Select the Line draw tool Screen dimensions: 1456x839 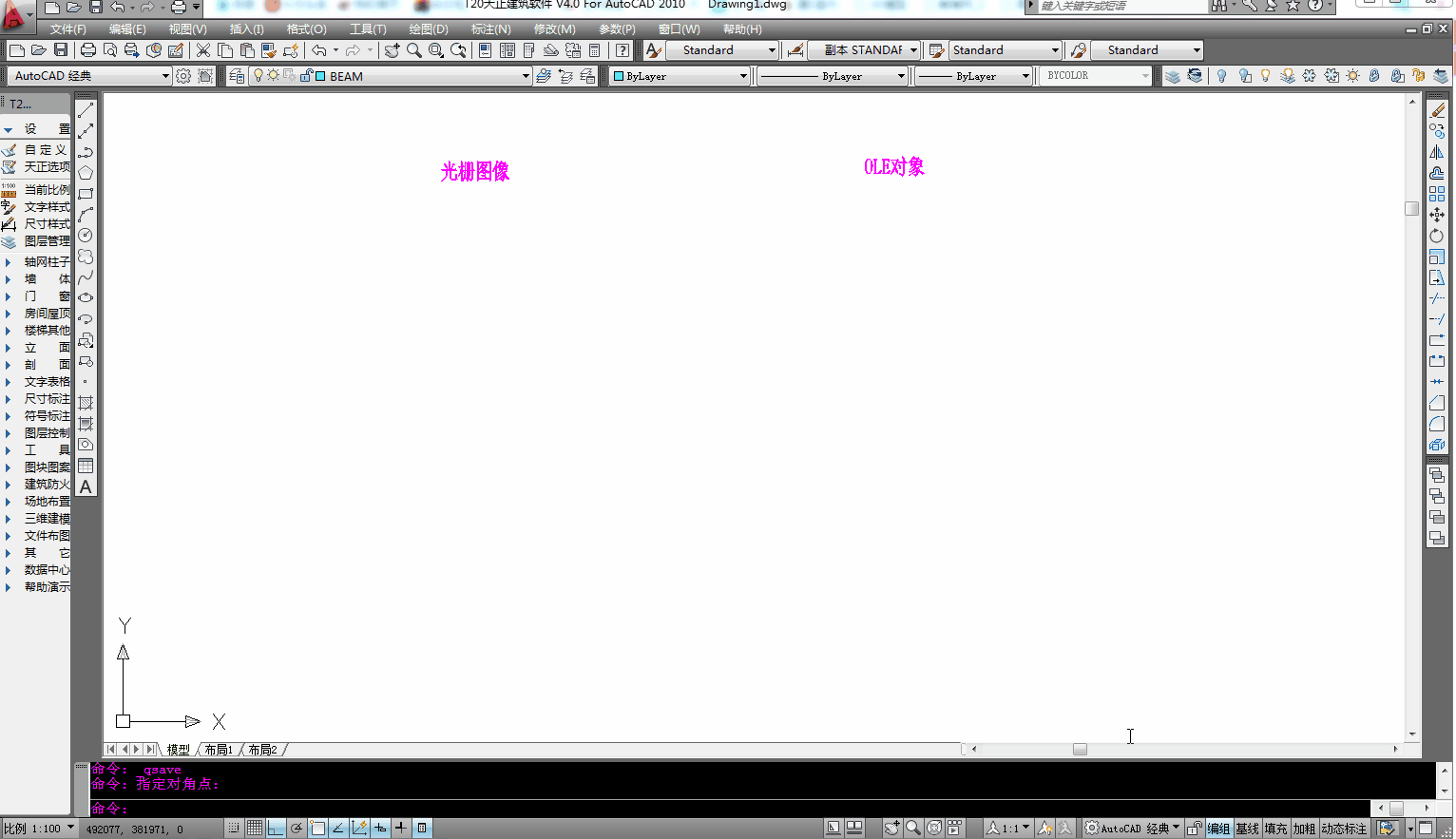point(86,110)
